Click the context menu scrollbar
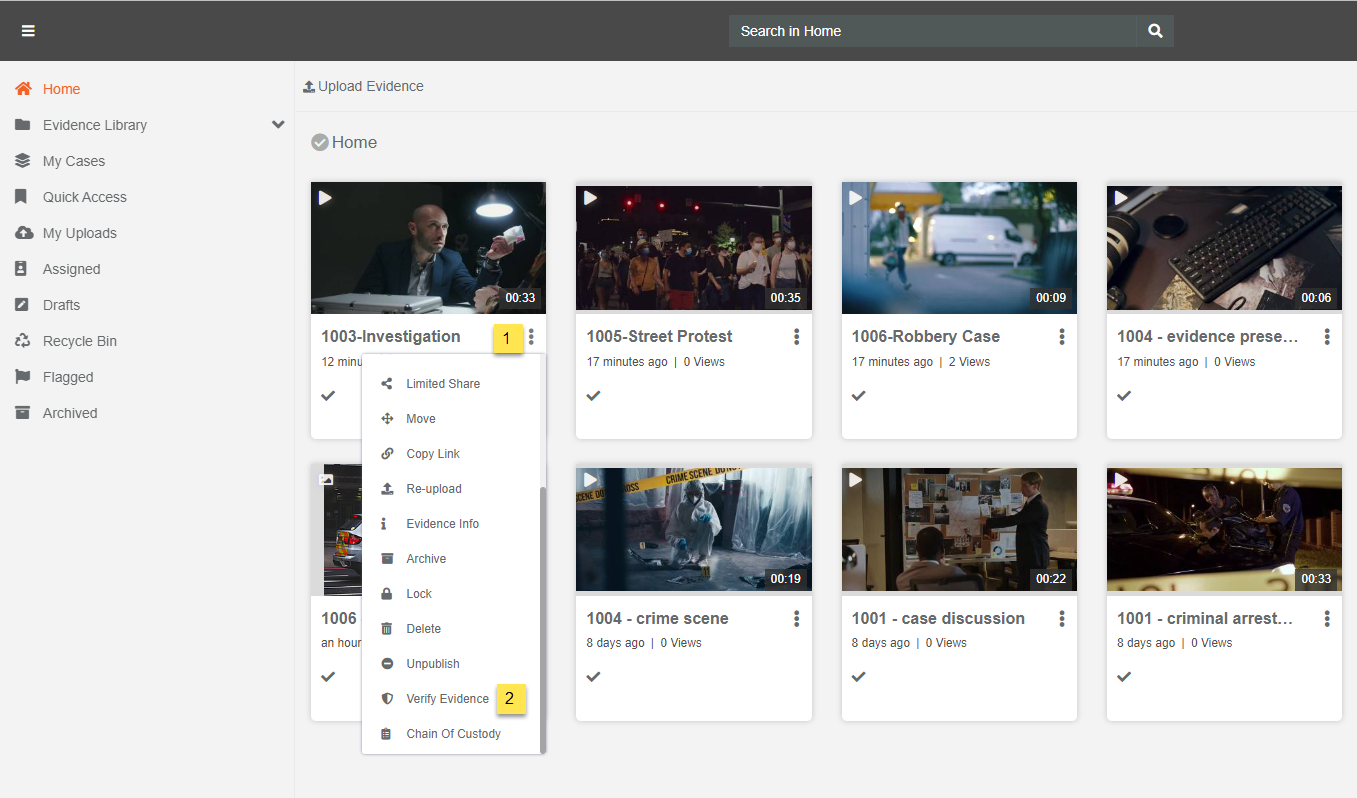This screenshot has height=798, width=1357. pos(543,620)
